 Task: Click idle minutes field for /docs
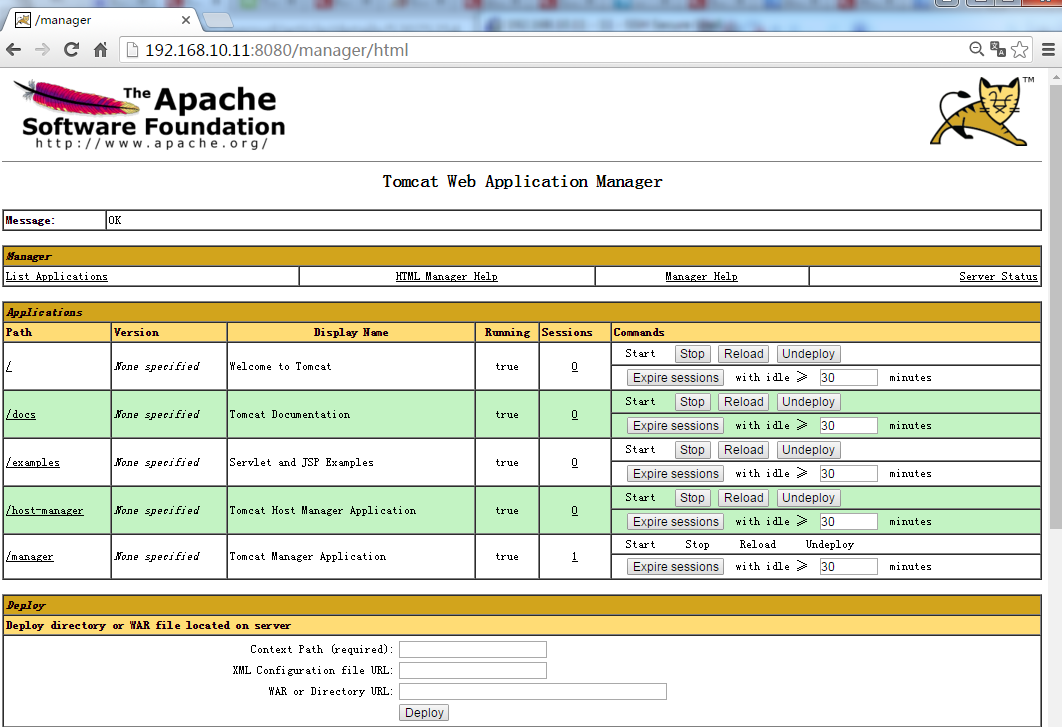(849, 425)
